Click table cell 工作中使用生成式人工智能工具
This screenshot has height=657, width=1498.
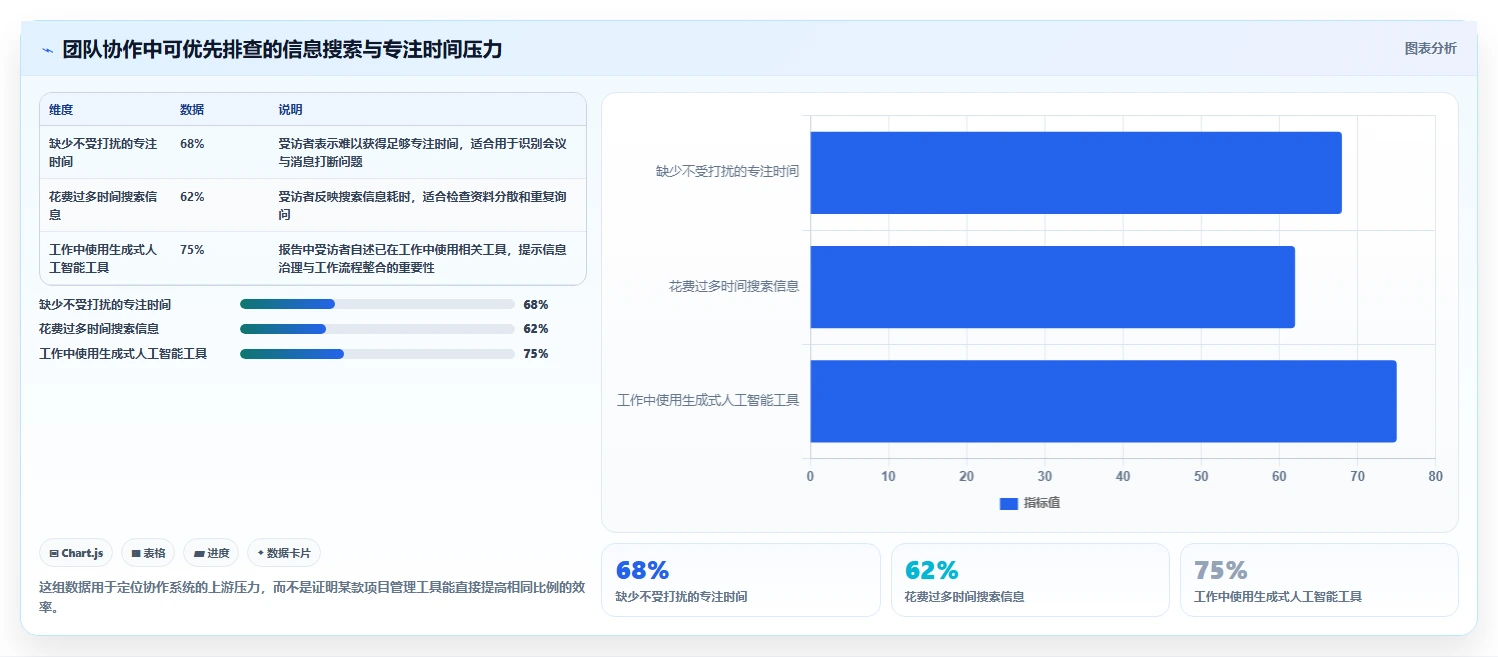click(x=103, y=258)
